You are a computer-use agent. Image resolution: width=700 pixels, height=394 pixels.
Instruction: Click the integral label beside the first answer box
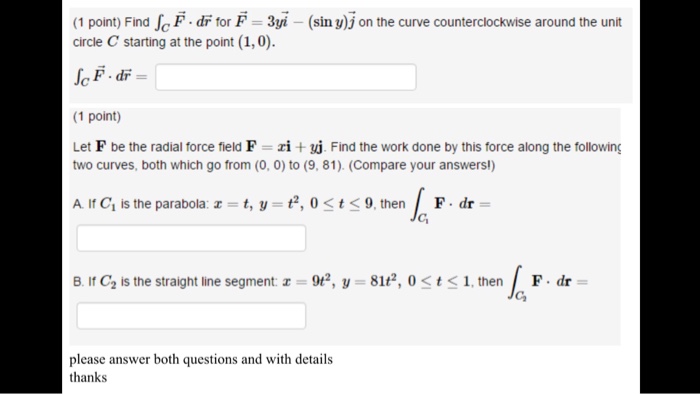[110, 76]
